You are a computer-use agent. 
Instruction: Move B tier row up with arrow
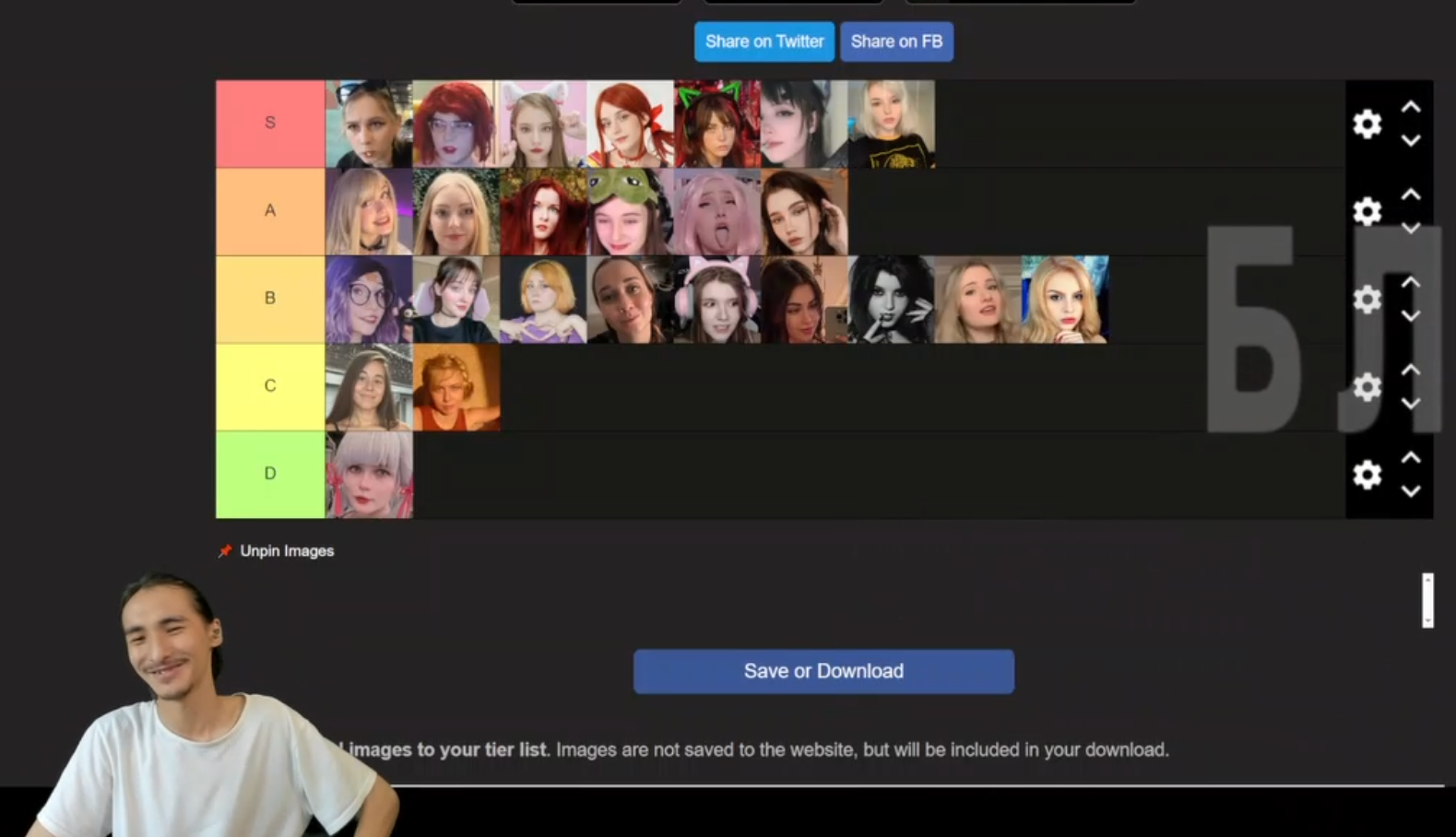coord(1411,282)
